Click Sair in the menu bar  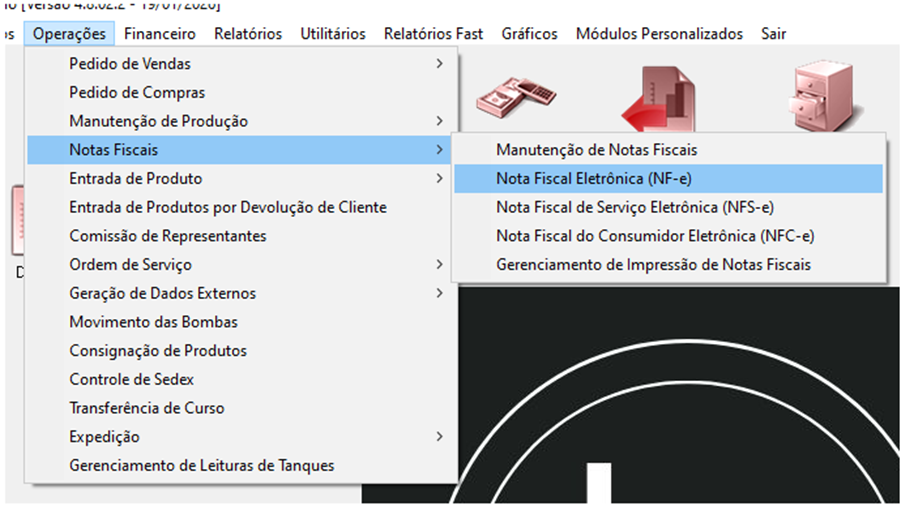[x=773, y=34]
